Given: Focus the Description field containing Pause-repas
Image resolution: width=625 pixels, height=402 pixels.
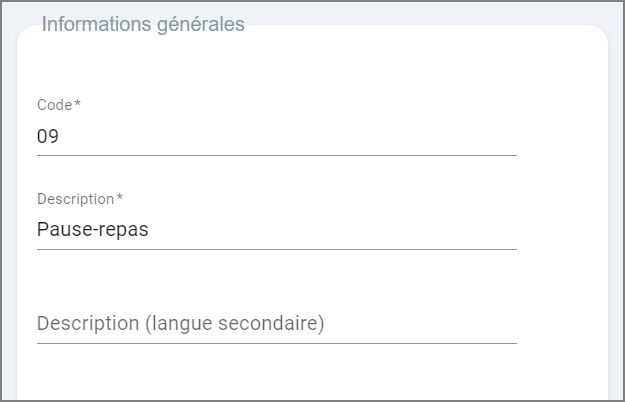Looking at the screenshot, I should (276, 230).
